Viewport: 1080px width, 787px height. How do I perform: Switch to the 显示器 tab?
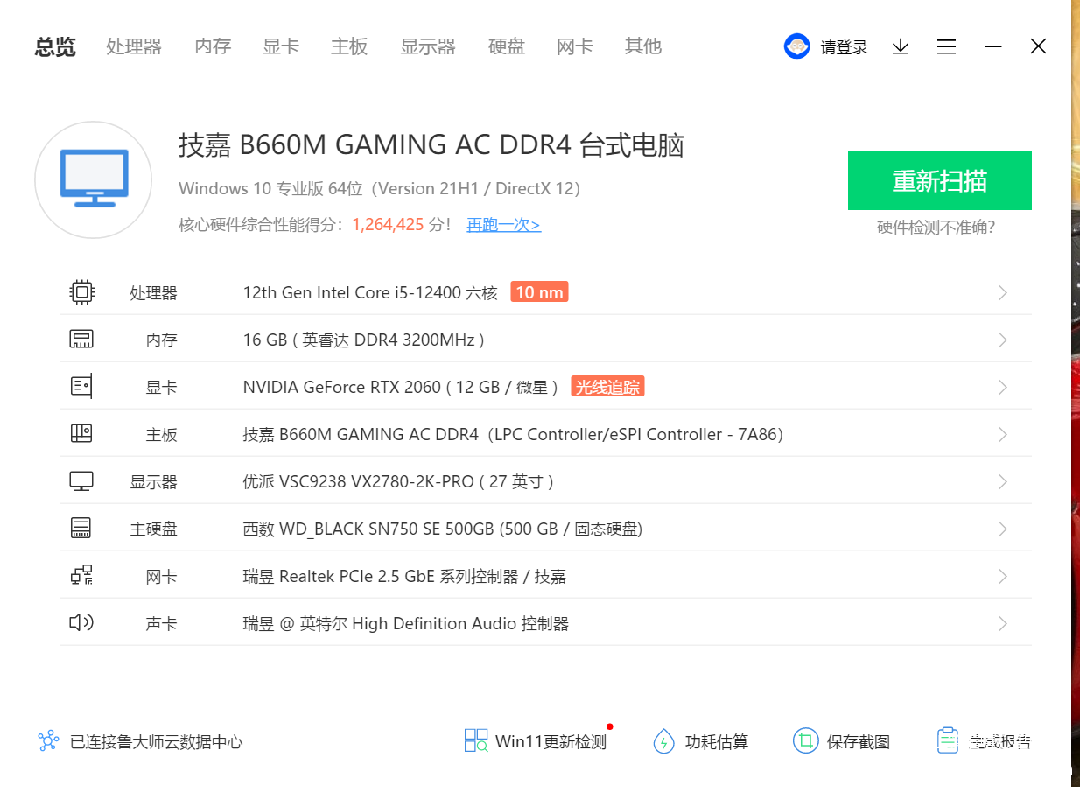pos(428,46)
